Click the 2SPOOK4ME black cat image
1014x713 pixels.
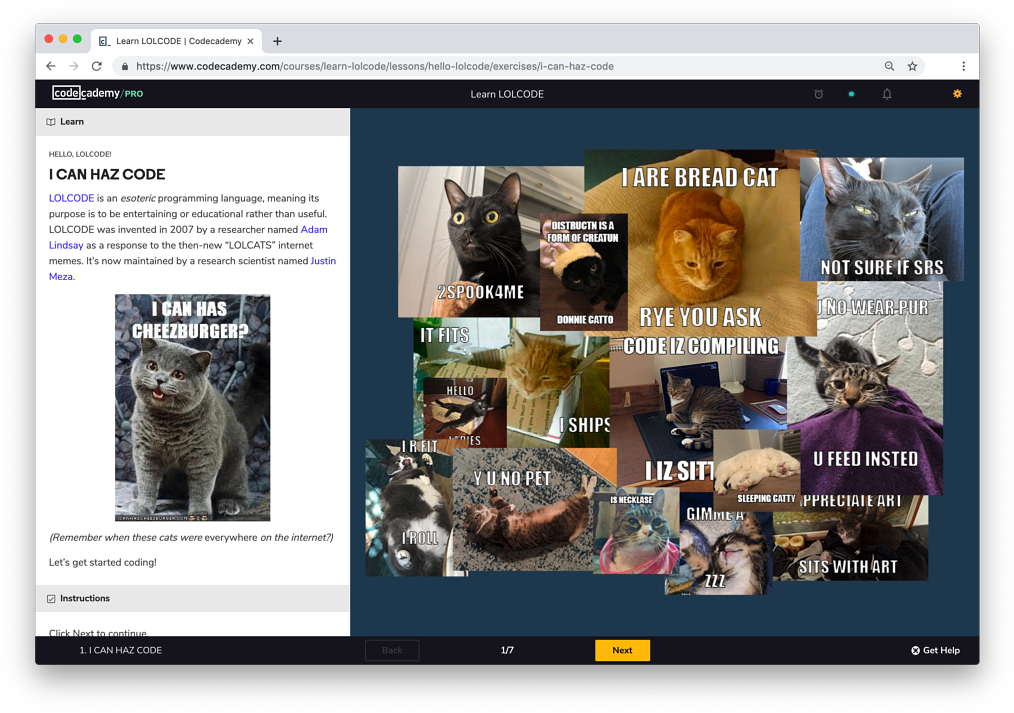click(x=469, y=241)
